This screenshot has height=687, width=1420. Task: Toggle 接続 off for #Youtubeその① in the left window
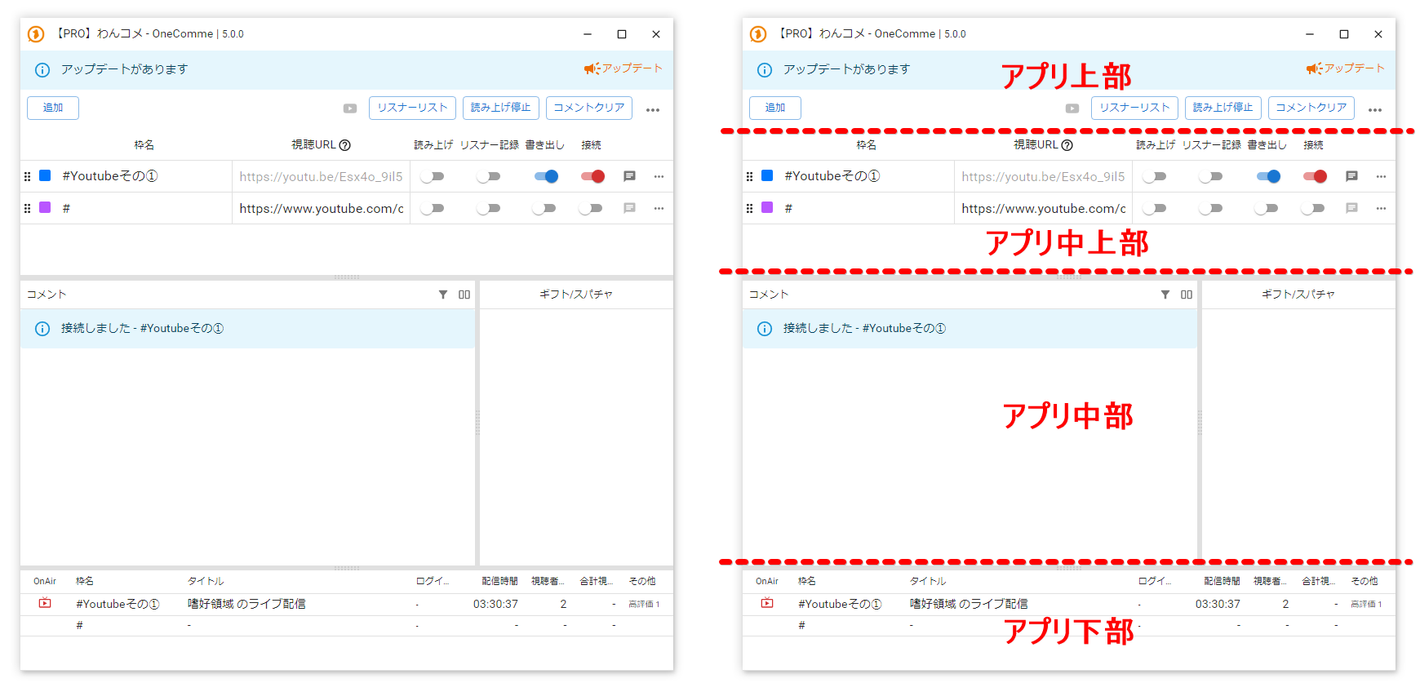coord(592,177)
